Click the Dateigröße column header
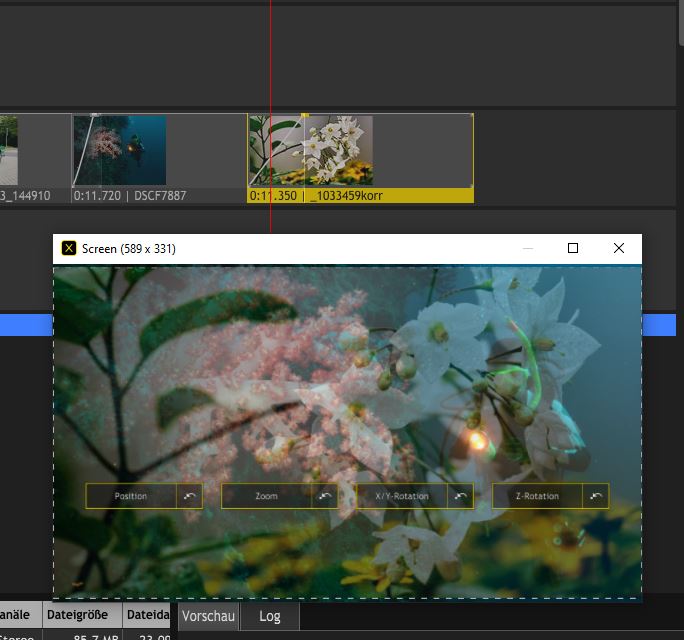This screenshot has height=640, width=684. click(x=82, y=615)
